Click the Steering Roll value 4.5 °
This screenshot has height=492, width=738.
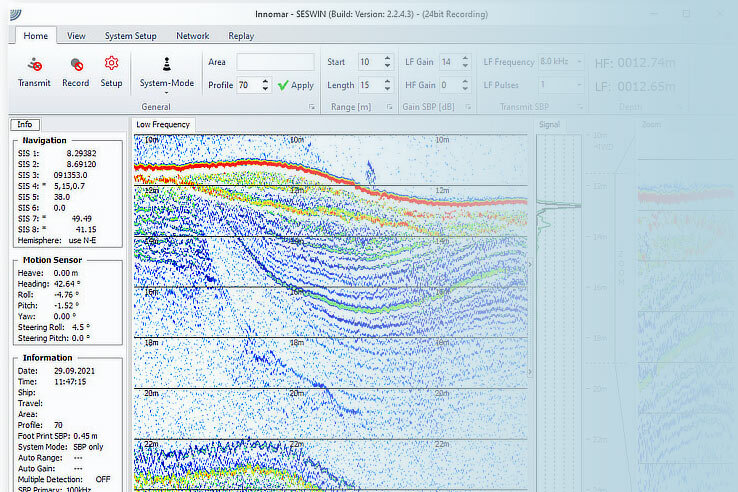pos(81,327)
